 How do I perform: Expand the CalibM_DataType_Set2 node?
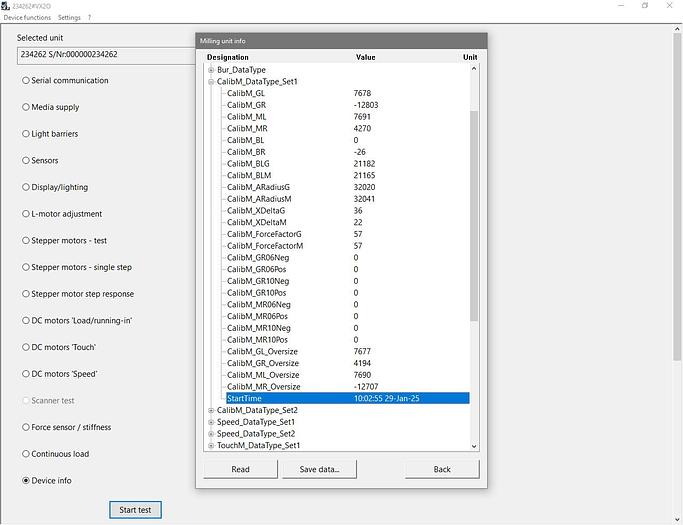pos(211,410)
